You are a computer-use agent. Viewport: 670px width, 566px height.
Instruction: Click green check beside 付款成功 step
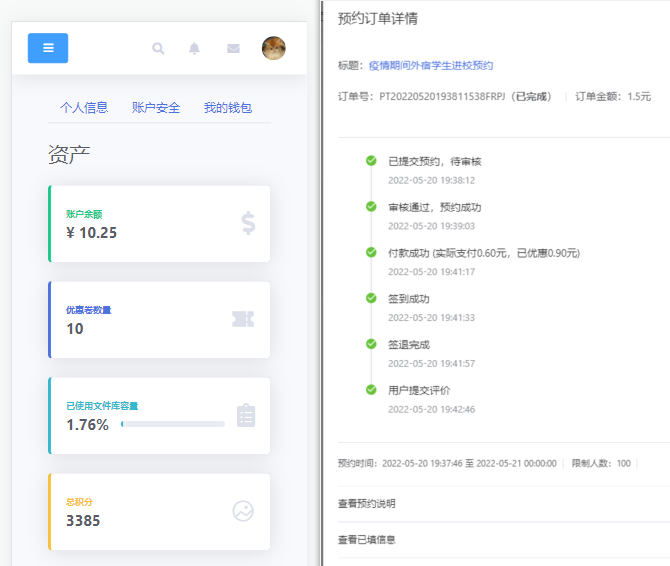[371, 252]
